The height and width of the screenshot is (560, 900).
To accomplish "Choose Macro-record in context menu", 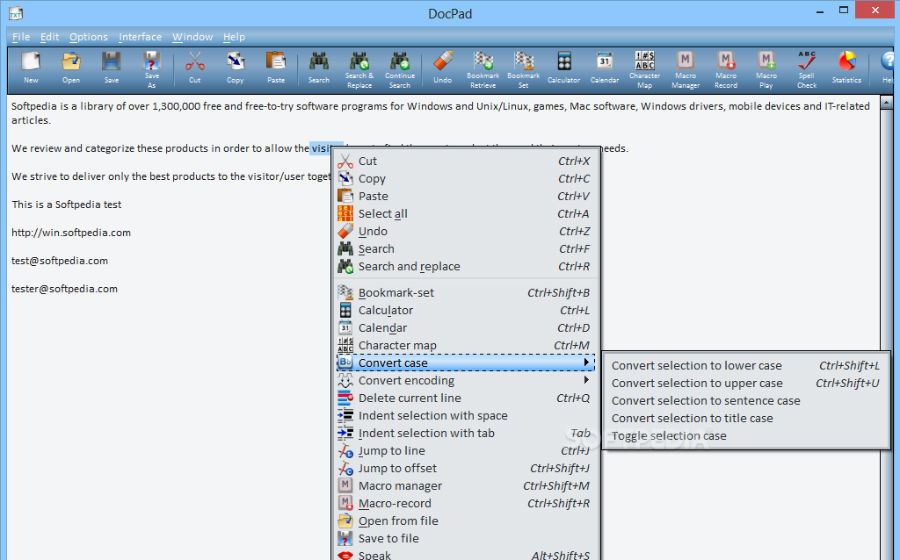I will pos(465,503).
